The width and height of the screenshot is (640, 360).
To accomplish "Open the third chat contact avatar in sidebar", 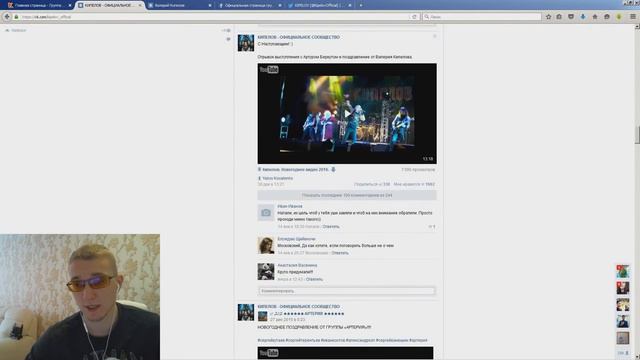I will [622, 304].
